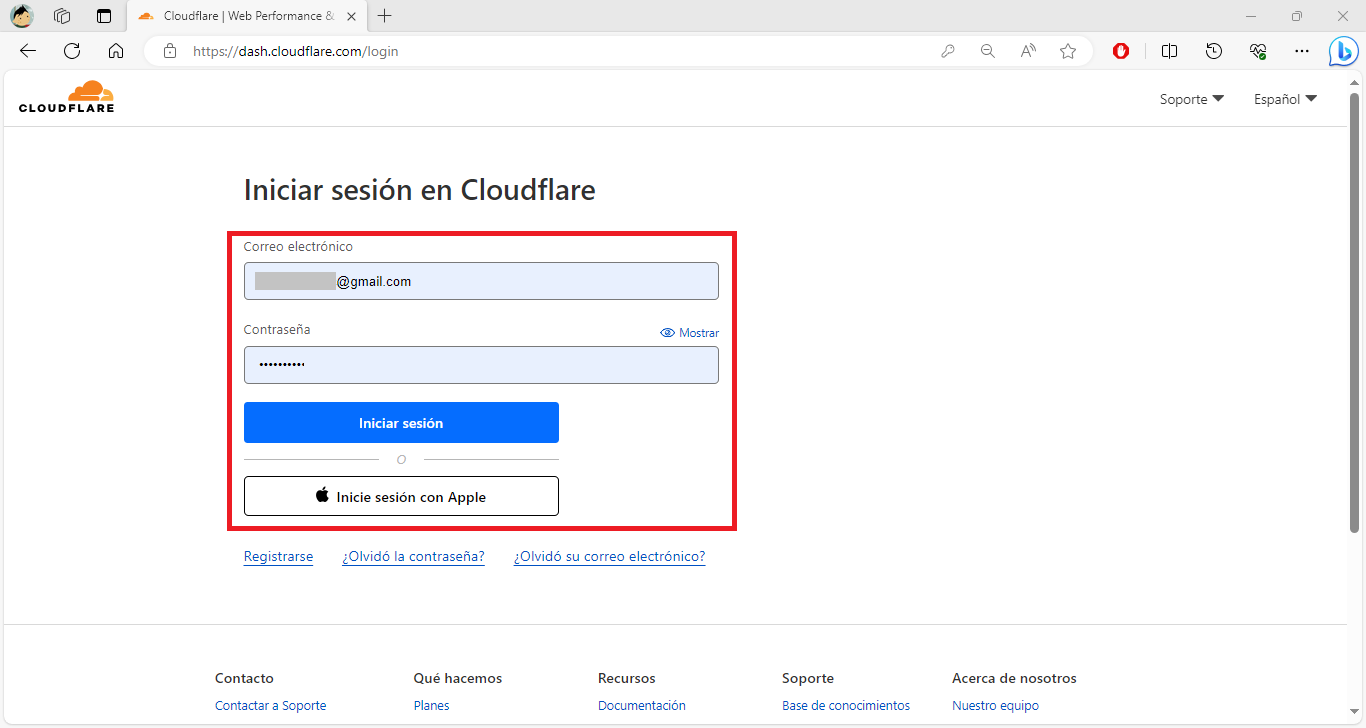Open Base de conocimientos footer link
1366x728 pixels.
coord(846,705)
